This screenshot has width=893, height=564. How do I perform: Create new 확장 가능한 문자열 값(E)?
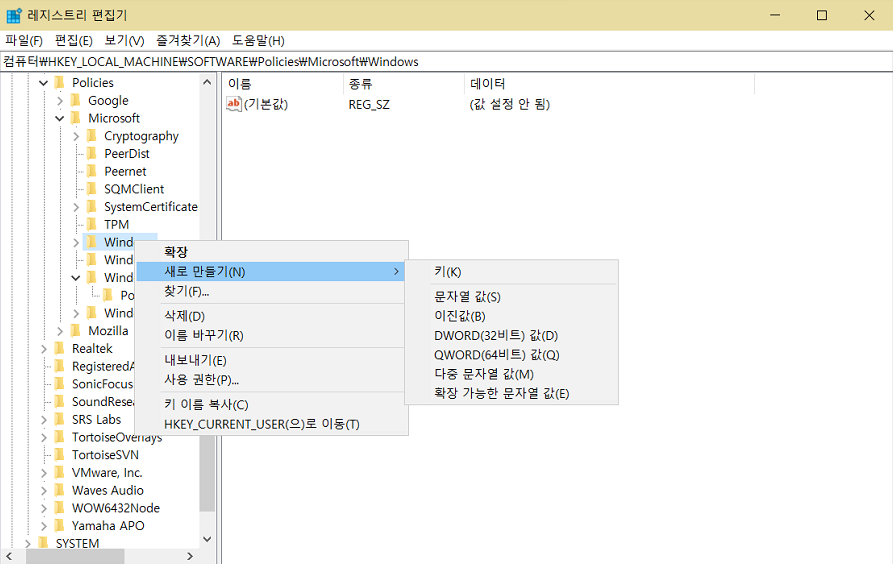click(x=511, y=393)
